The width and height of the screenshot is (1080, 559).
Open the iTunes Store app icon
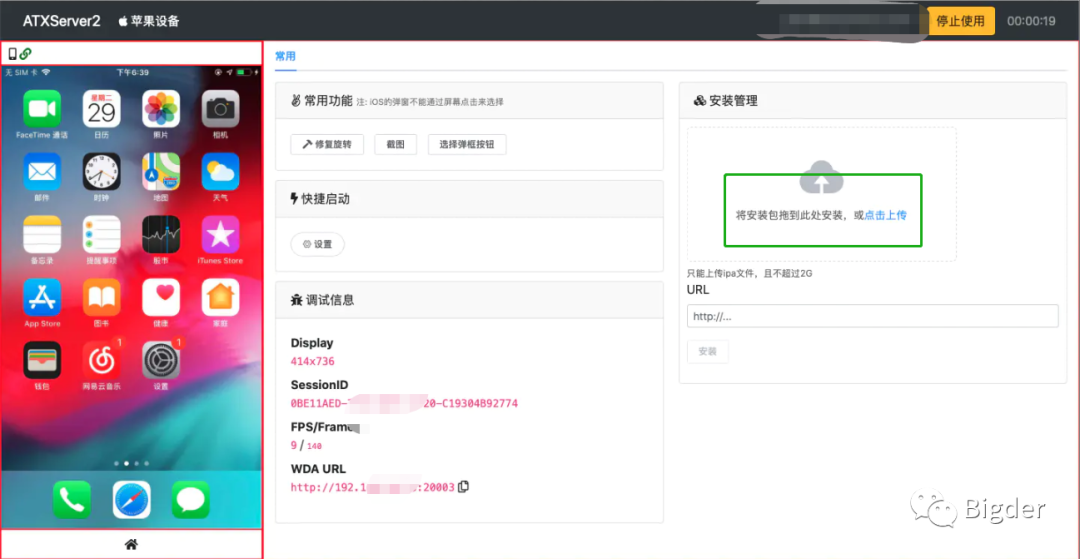point(220,234)
